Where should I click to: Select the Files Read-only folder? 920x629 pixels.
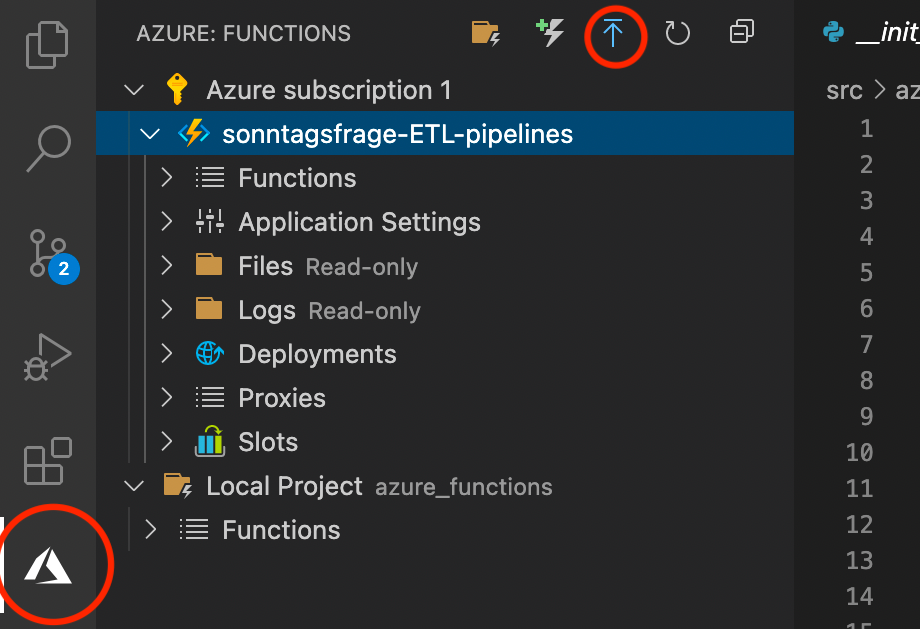tap(265, 266)
